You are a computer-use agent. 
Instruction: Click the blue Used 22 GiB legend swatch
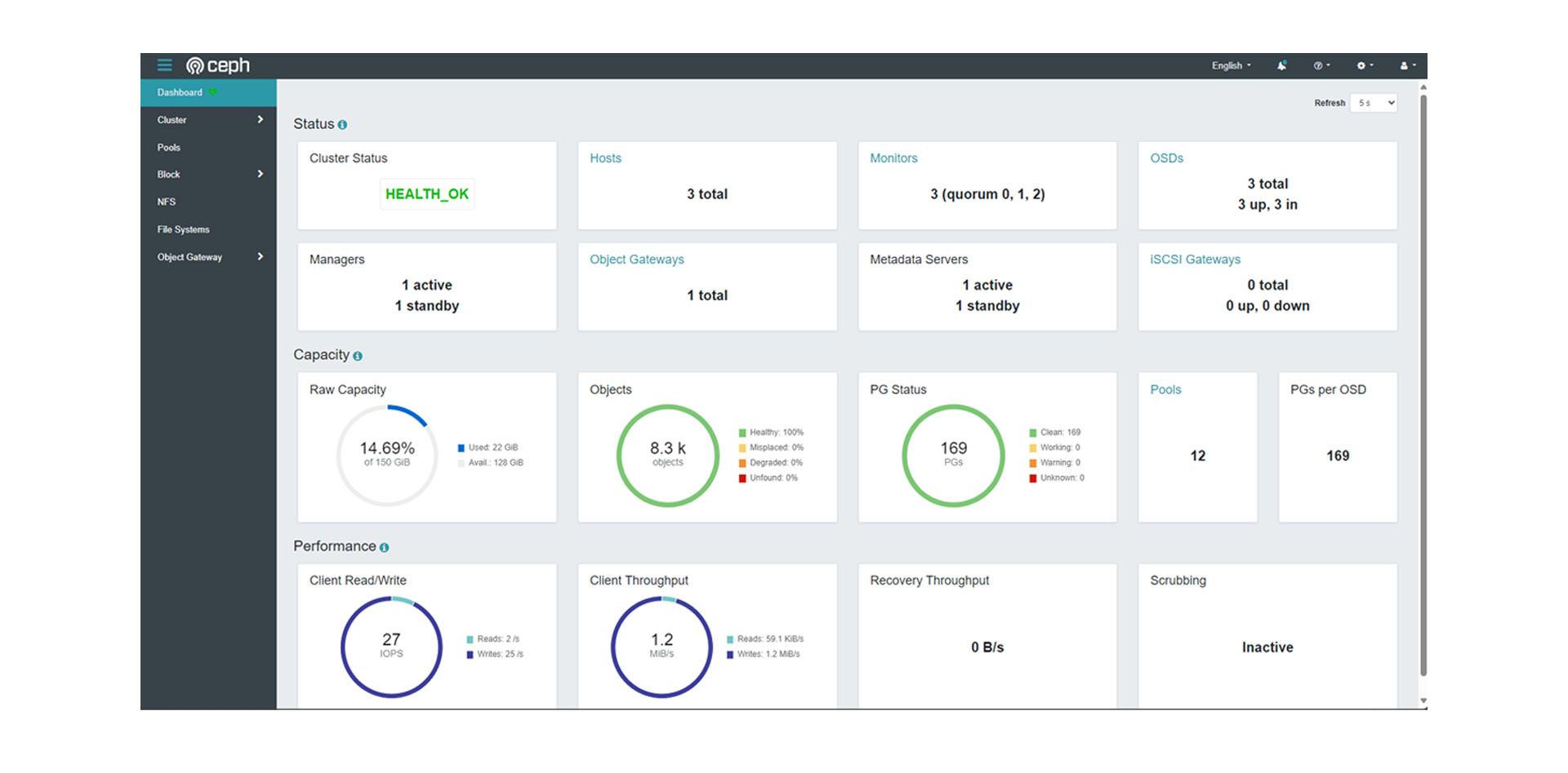[461, 448]
